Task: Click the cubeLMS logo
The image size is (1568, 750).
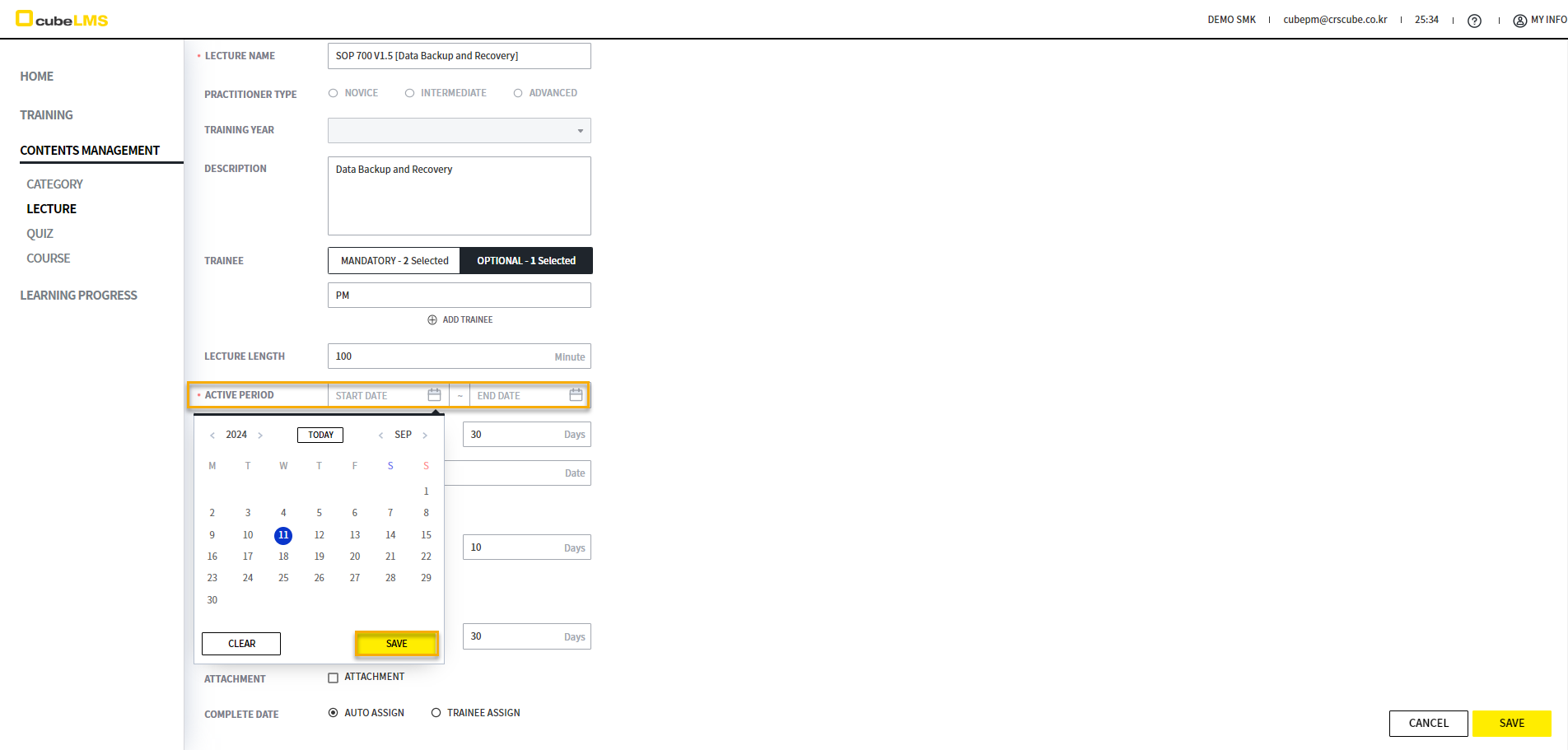Action: pos(63,19)
